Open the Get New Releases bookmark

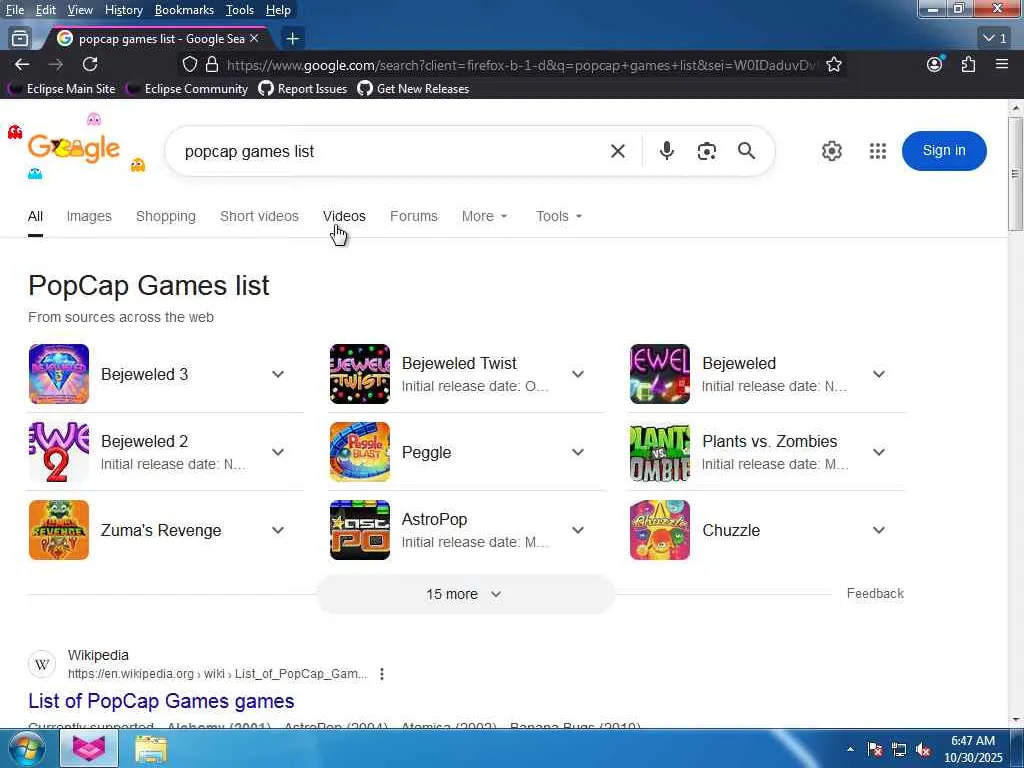pos(413,88)
